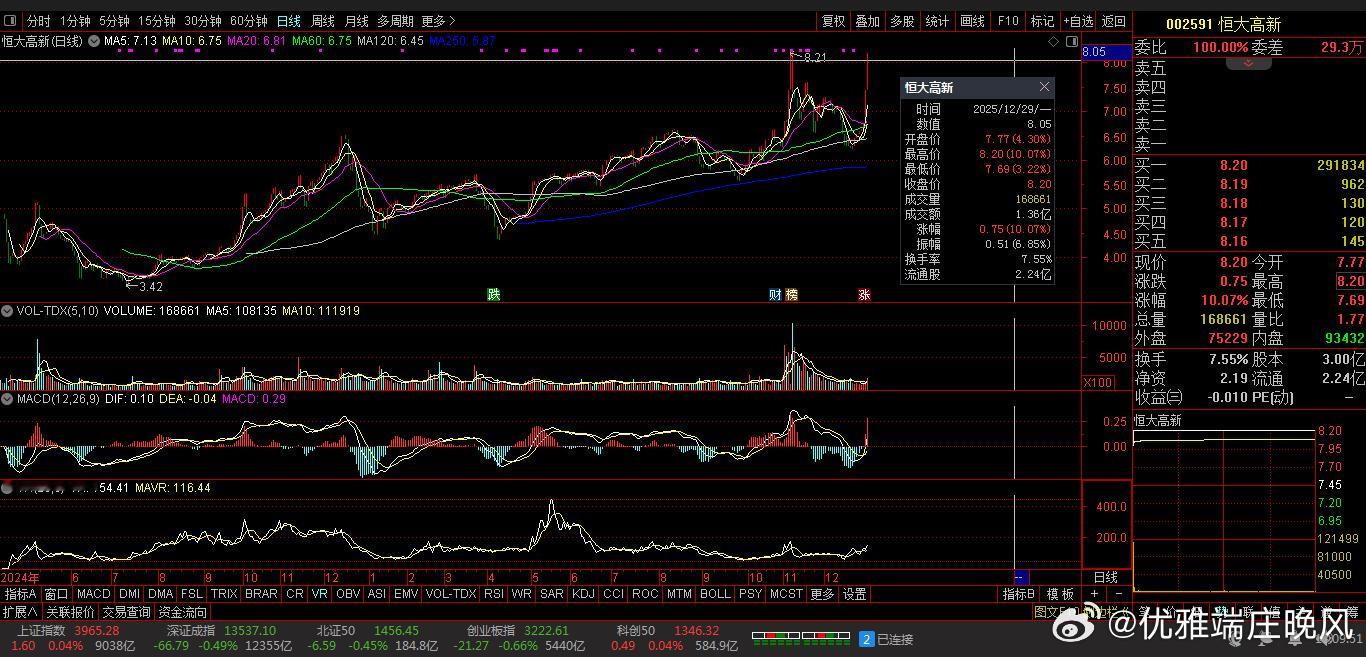Close the 恒大高新 data tooltip window
The image size is (1366, 657).
point(1044,88)
